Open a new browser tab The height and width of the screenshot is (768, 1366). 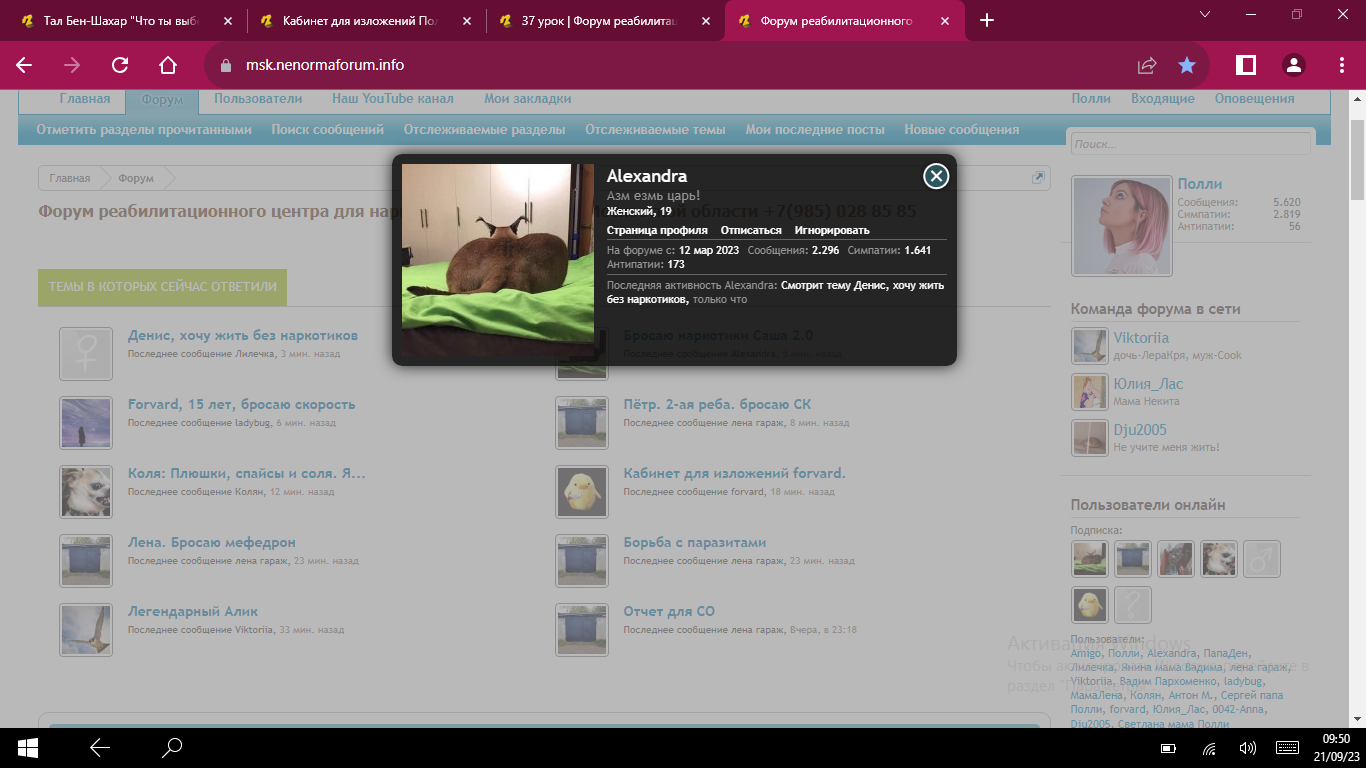[987, 20]
